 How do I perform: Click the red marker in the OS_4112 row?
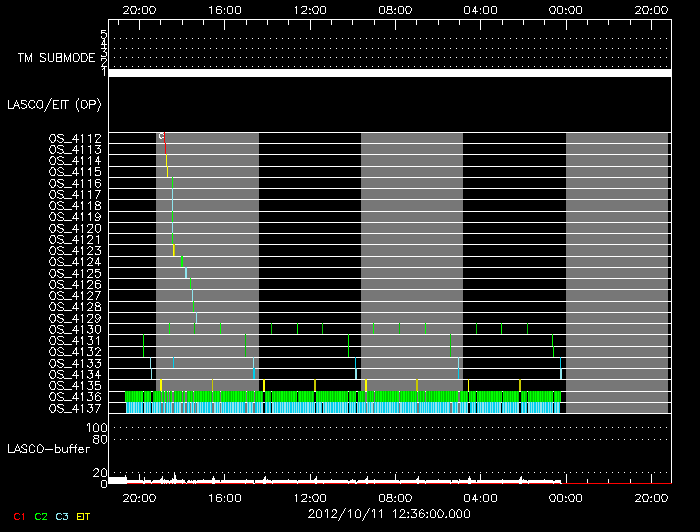coord(164,138)
